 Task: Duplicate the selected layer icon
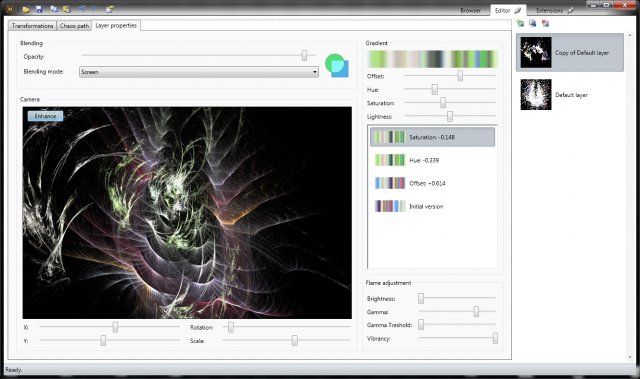pyautogui.click(x=533, y=23)
